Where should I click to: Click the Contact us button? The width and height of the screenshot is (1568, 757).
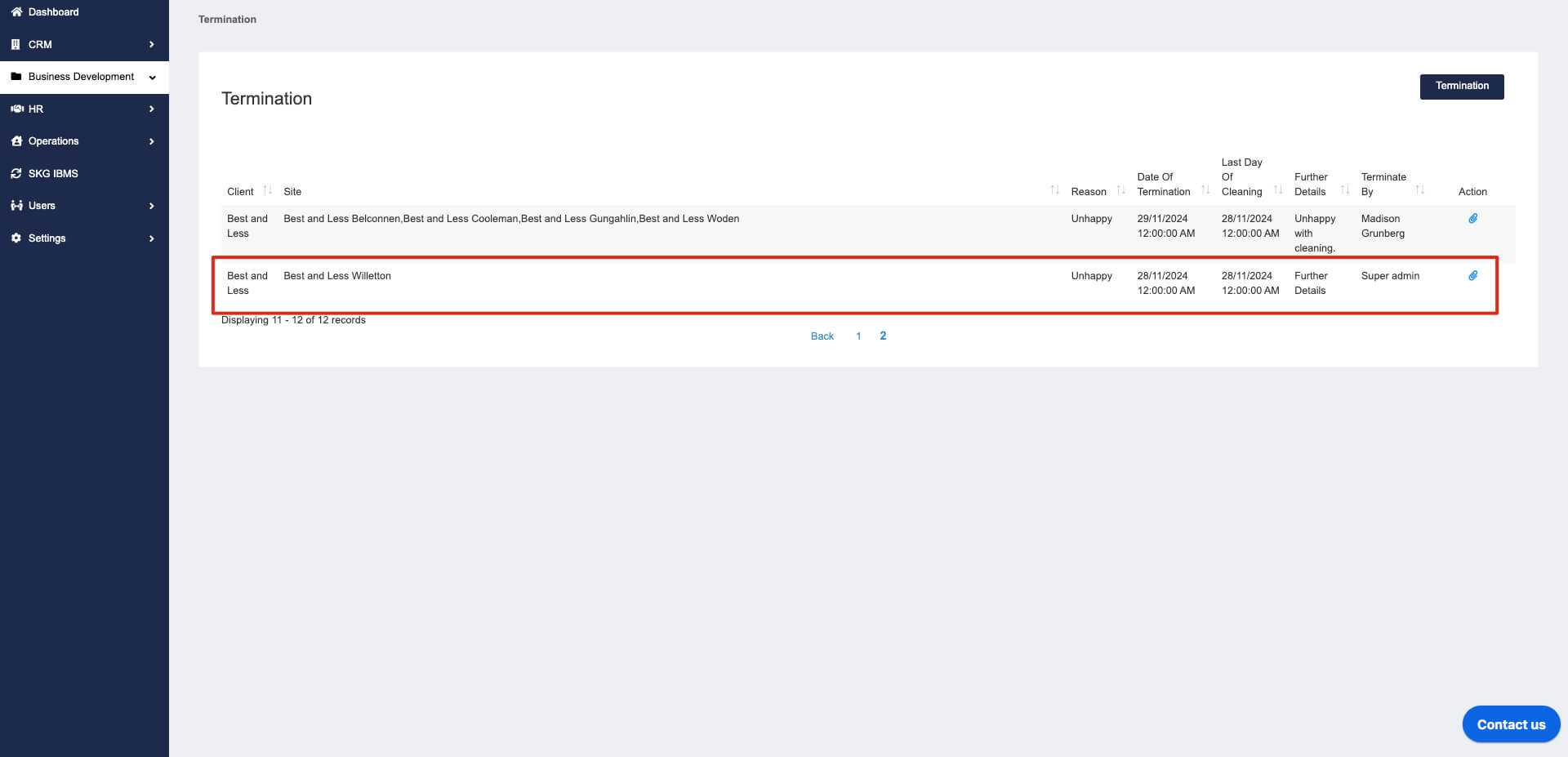(1511, 724)
